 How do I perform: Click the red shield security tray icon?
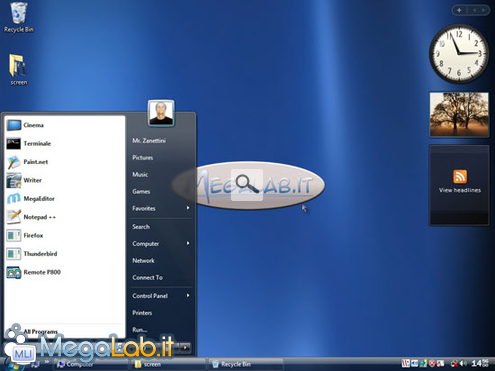[x=432, y=363]
